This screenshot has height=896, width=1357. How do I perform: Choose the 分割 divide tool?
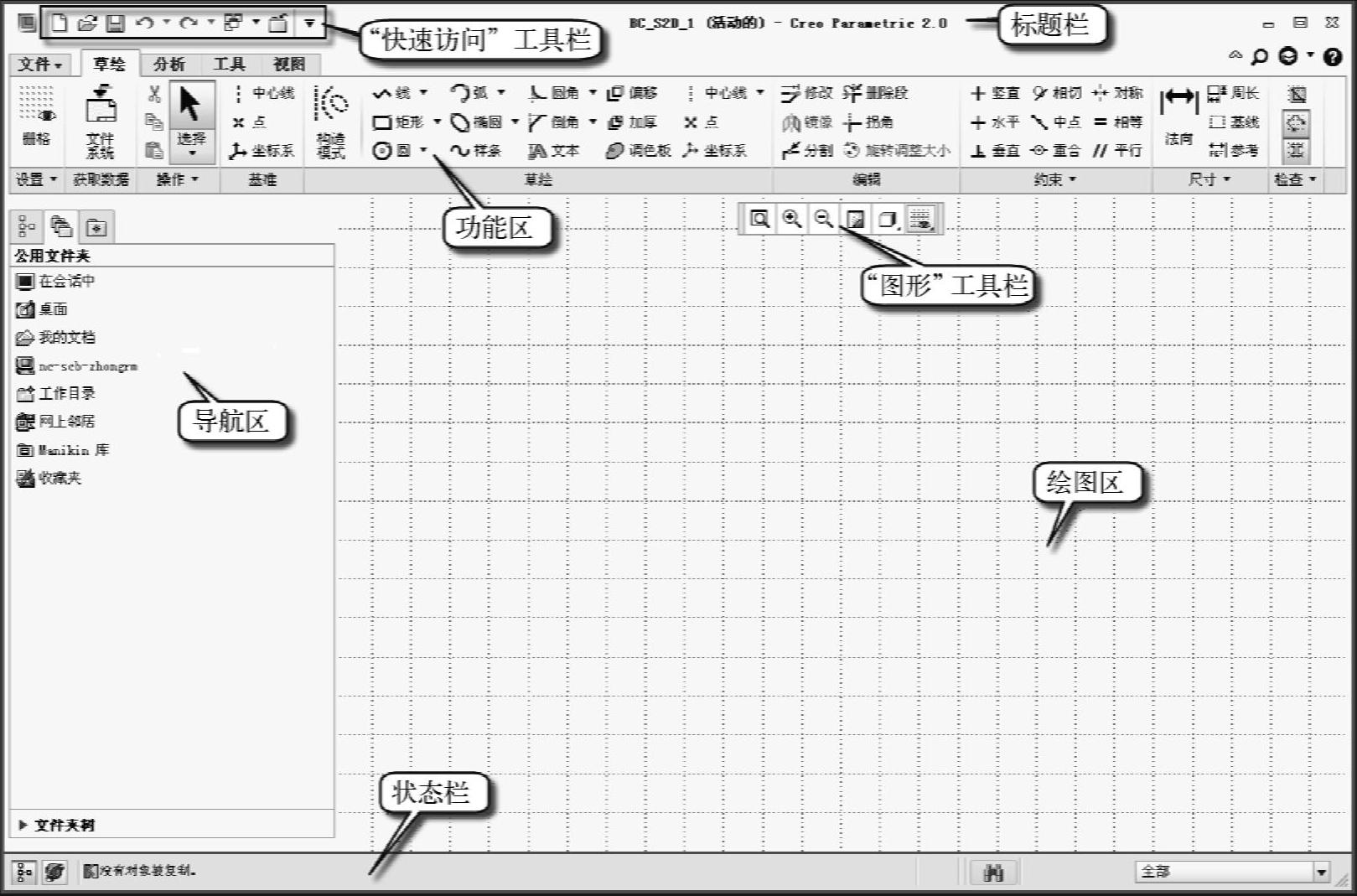pos(807,151)
